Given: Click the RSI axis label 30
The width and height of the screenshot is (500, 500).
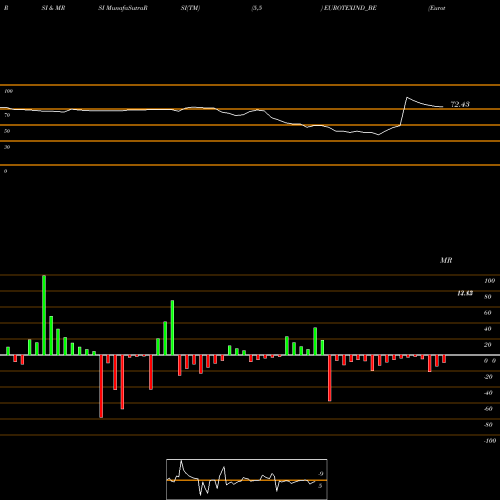Looking at the screenshot, I should 7,147.
